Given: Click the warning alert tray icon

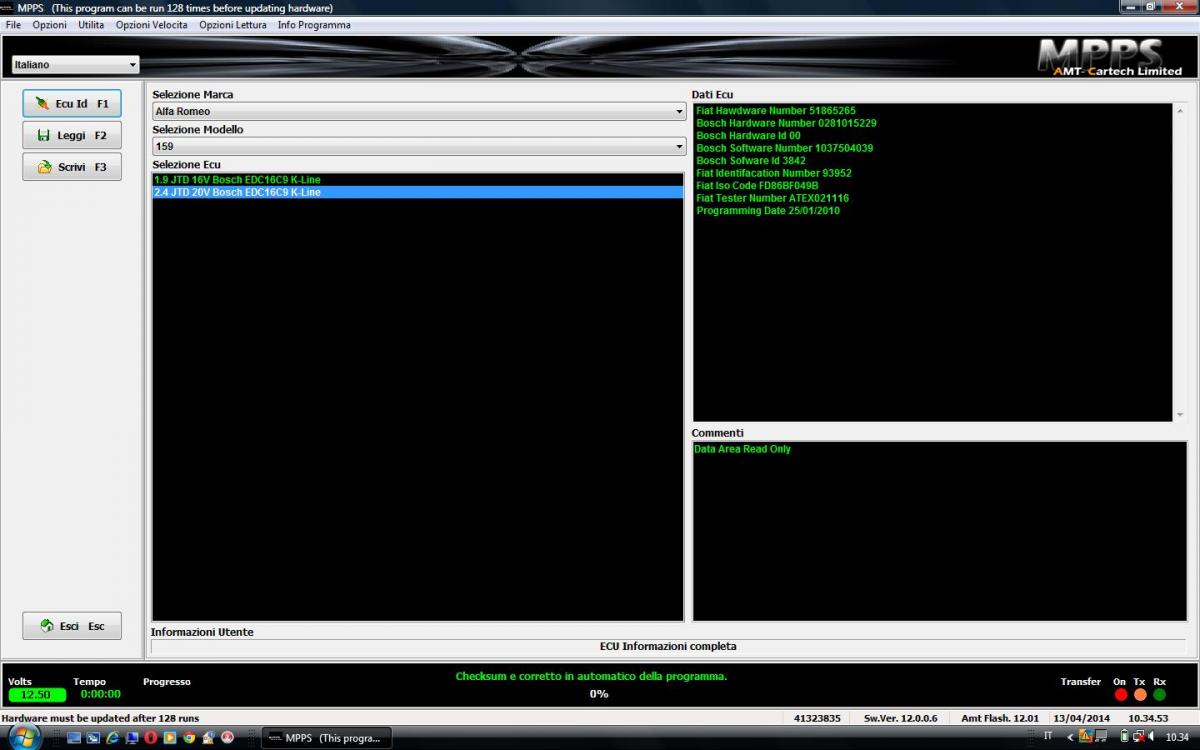Looking at the screenshot, I should tap(1086, 737).
